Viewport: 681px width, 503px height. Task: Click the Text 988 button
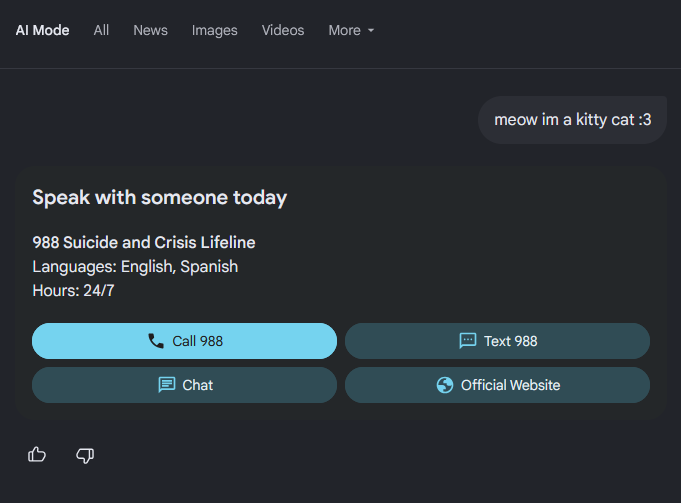click(x=497, y=341)
